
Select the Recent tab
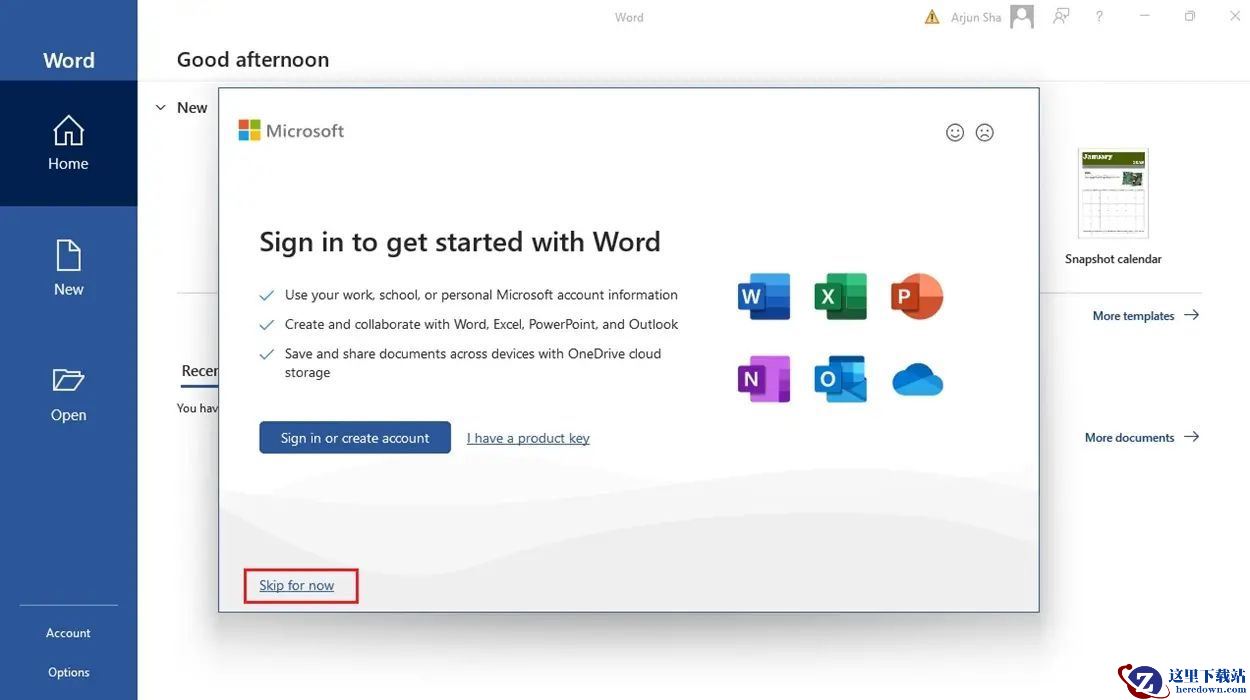point(199,371)
